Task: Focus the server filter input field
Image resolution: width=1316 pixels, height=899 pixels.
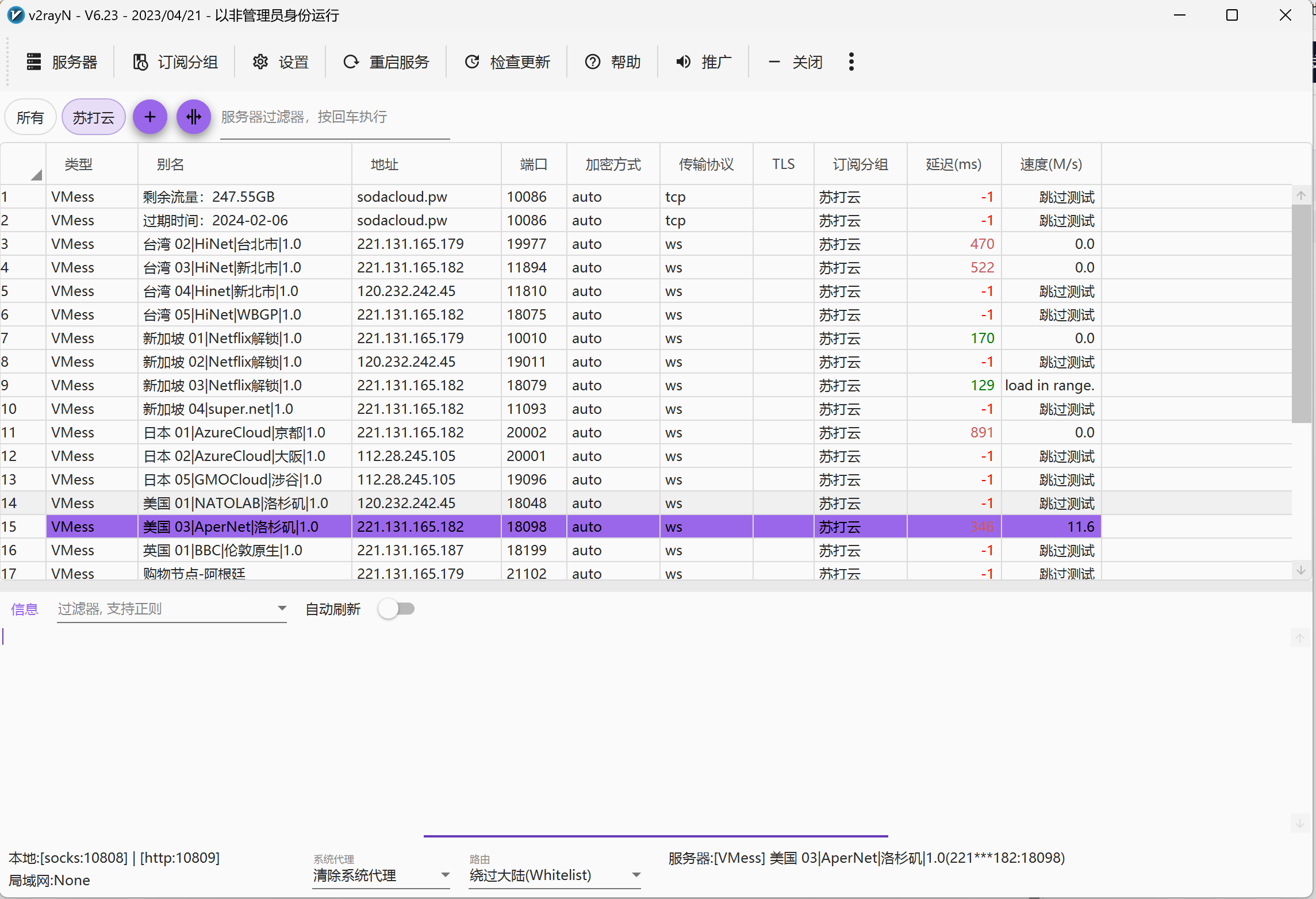Action: point(335,117)
